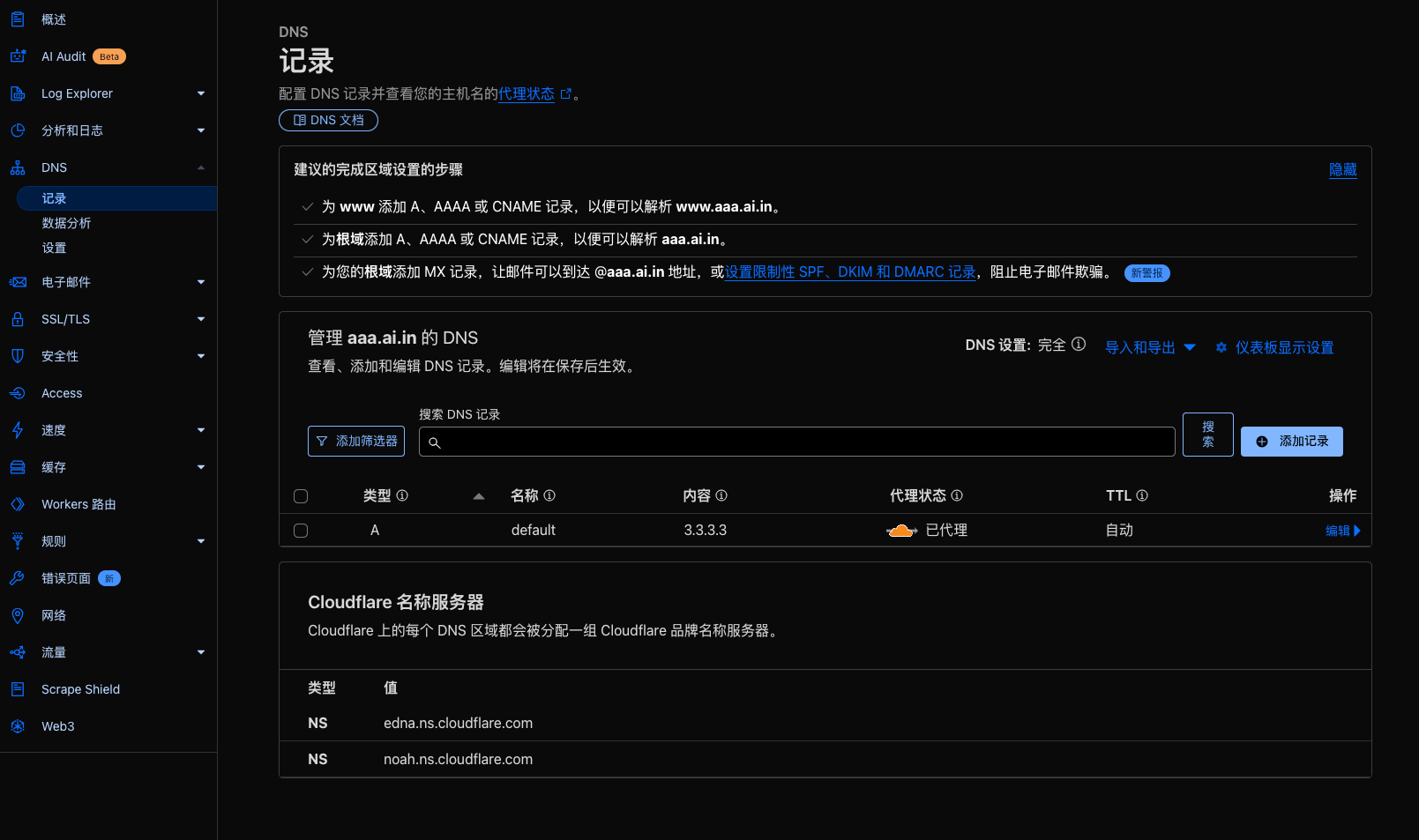Tick the select-all checkbox in table header
Viewport: 1419px width, 840px height.
click(x=301, y=496)
